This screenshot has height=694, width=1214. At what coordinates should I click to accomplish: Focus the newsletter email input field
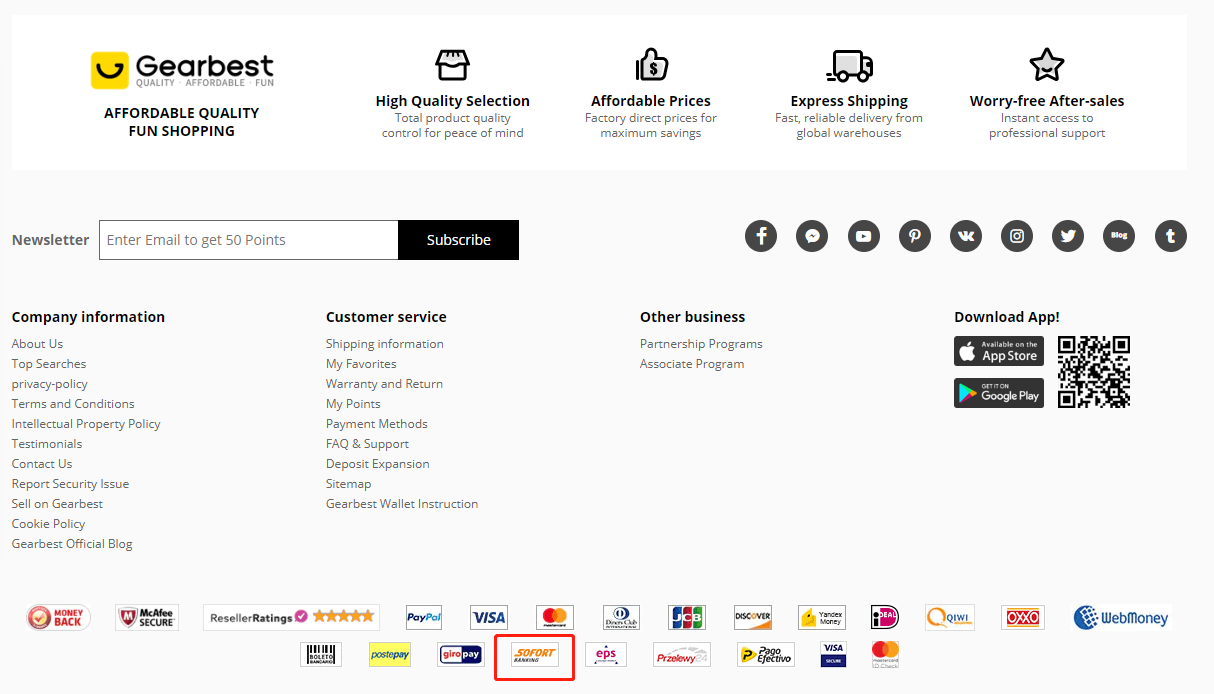pyautogui.click(x=248, y=240)
